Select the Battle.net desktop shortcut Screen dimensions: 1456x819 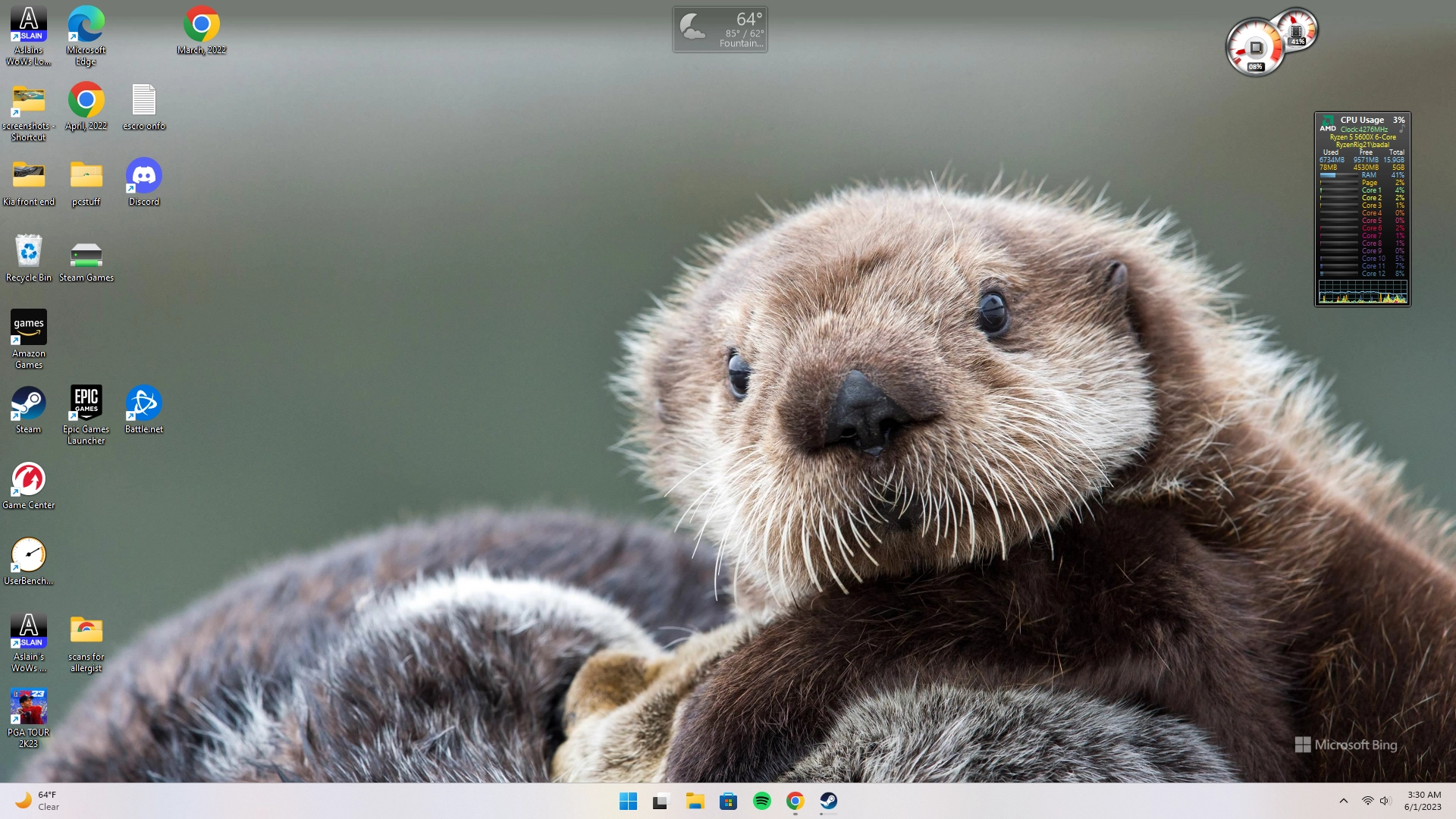144,410
